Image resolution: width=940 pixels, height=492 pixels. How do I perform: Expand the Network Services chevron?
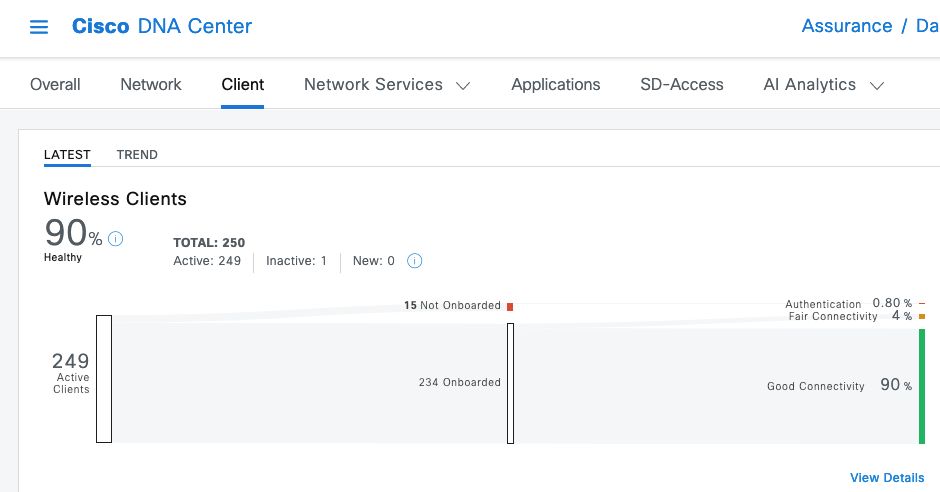[x=463, y=86]
